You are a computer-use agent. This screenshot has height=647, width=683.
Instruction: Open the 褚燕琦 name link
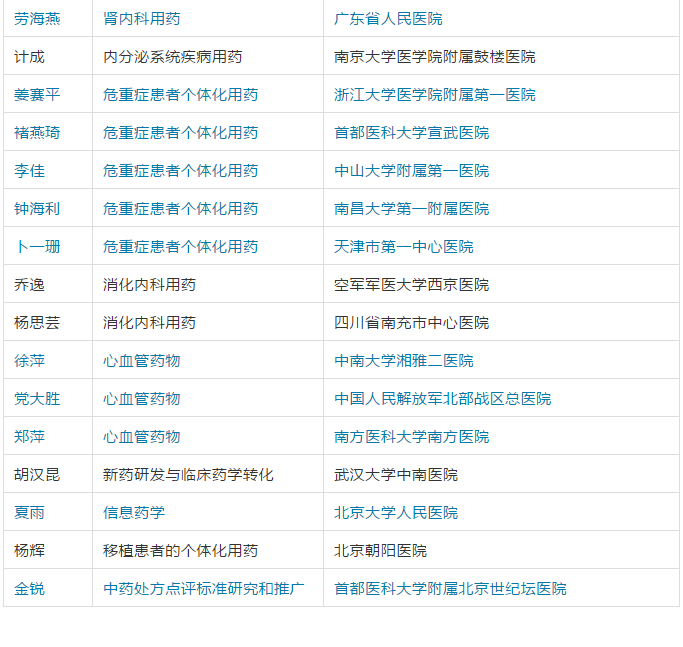pyautogui.click(x=37, y=132)
